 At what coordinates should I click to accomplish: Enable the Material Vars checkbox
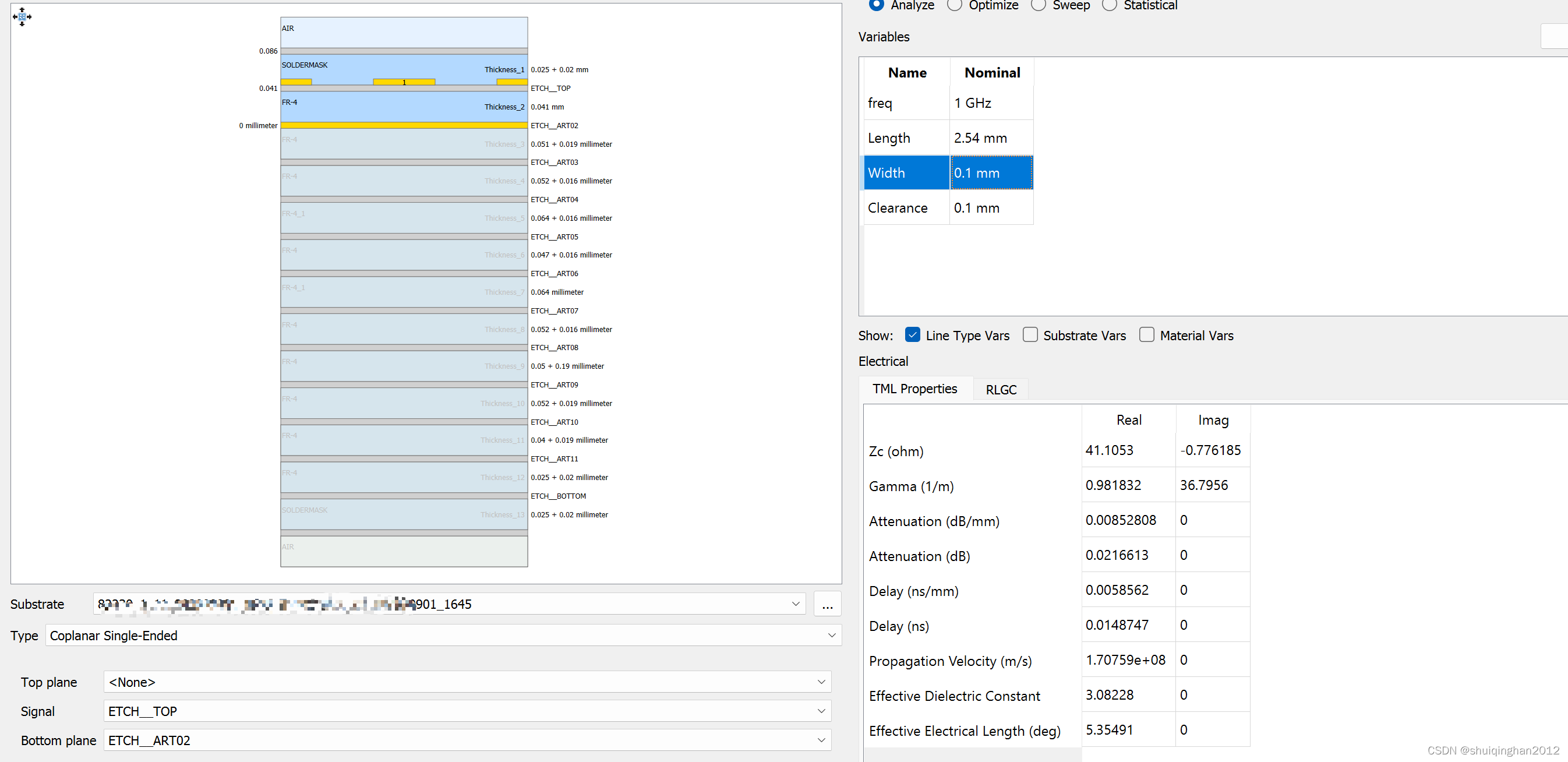point(1146,335)
